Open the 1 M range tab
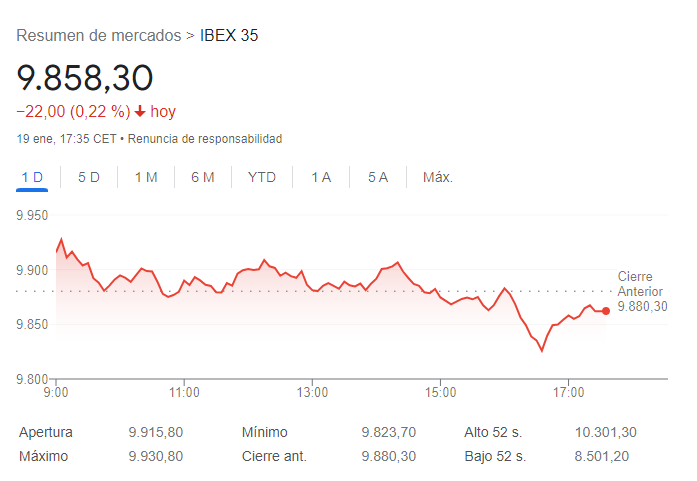The width and height of the screenshot is (697, 481). point(146,177)
